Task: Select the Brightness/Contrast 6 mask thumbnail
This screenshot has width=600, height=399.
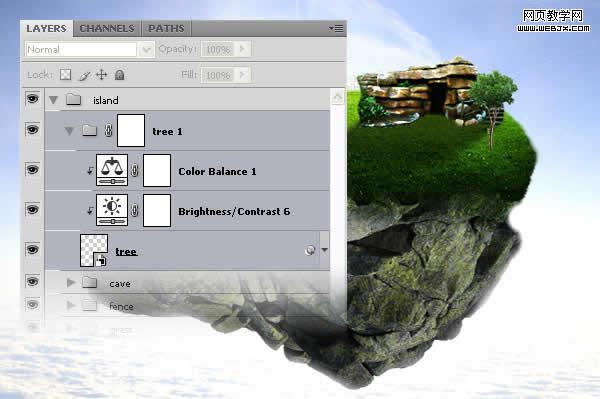Action: (x=157, y=210)
